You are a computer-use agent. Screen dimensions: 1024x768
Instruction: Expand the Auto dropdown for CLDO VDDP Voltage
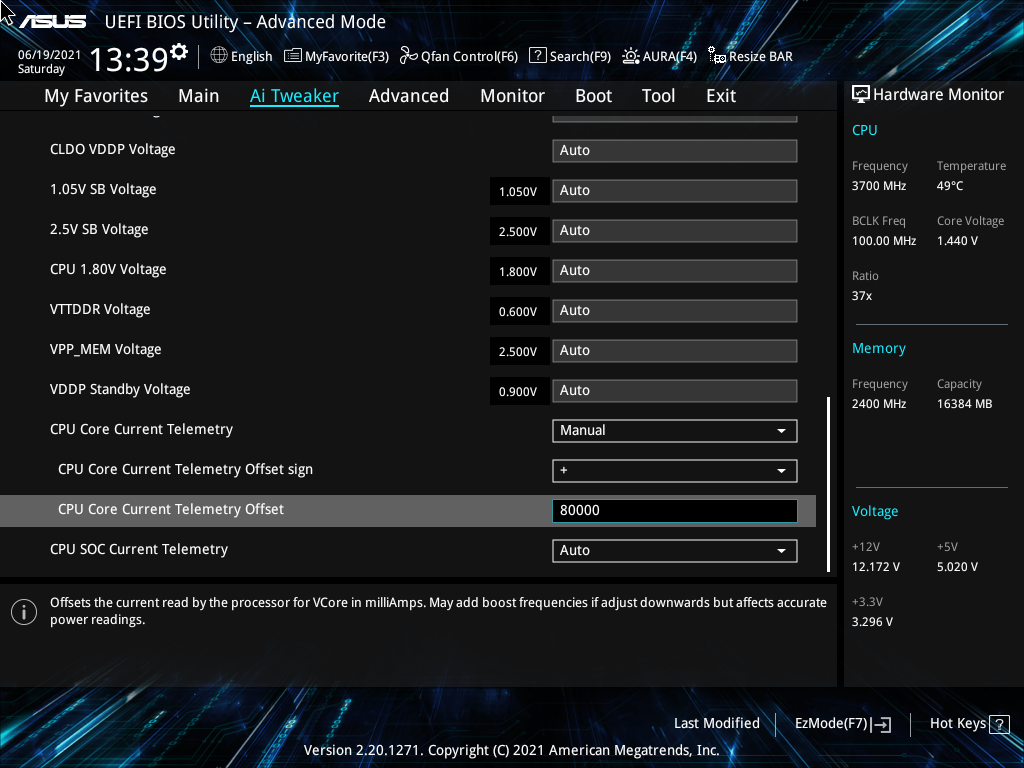tap(674, 150)
